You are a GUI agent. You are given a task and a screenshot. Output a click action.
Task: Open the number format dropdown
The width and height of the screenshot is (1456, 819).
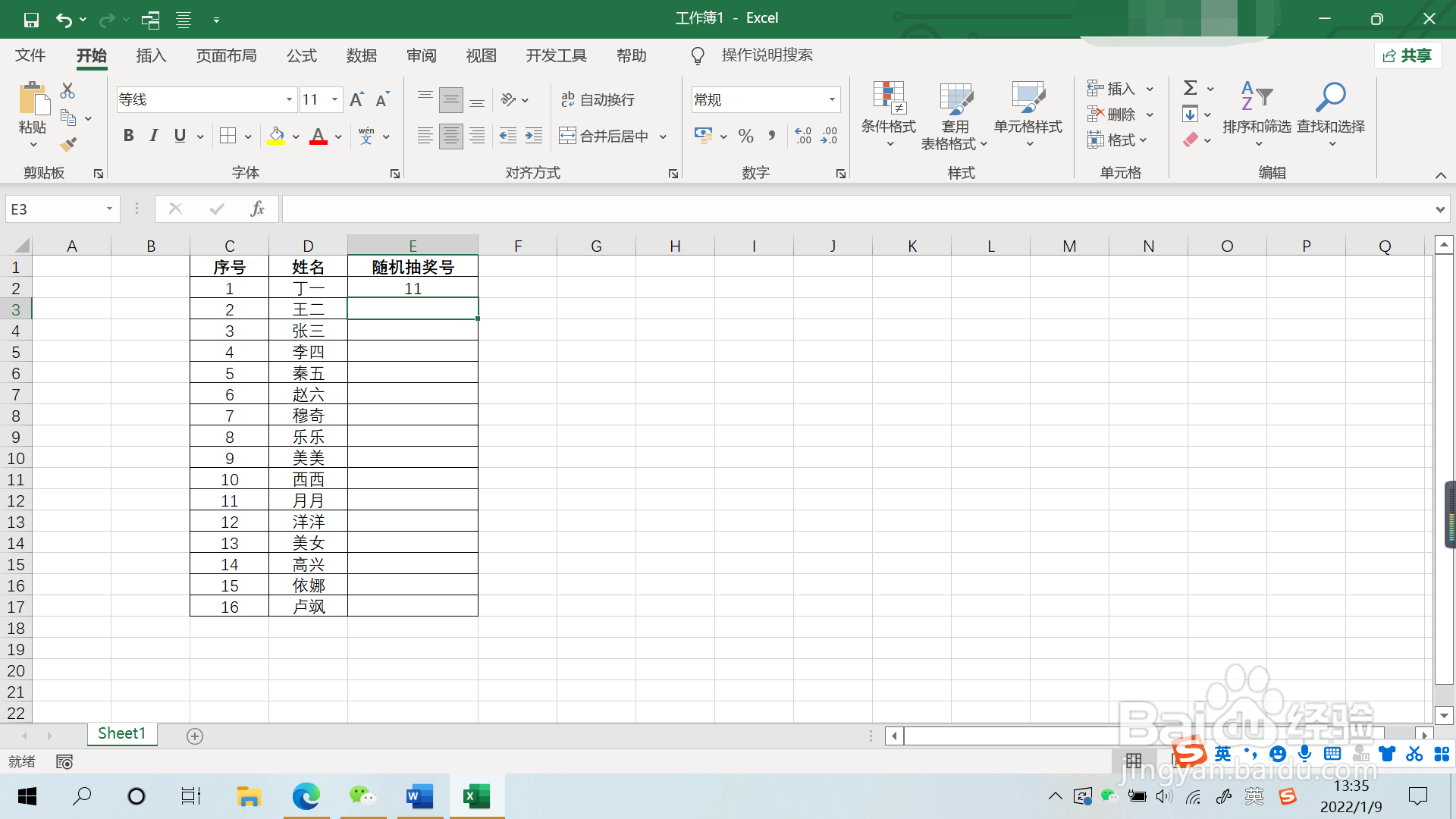pyautogui.click(x=832, y=99)
